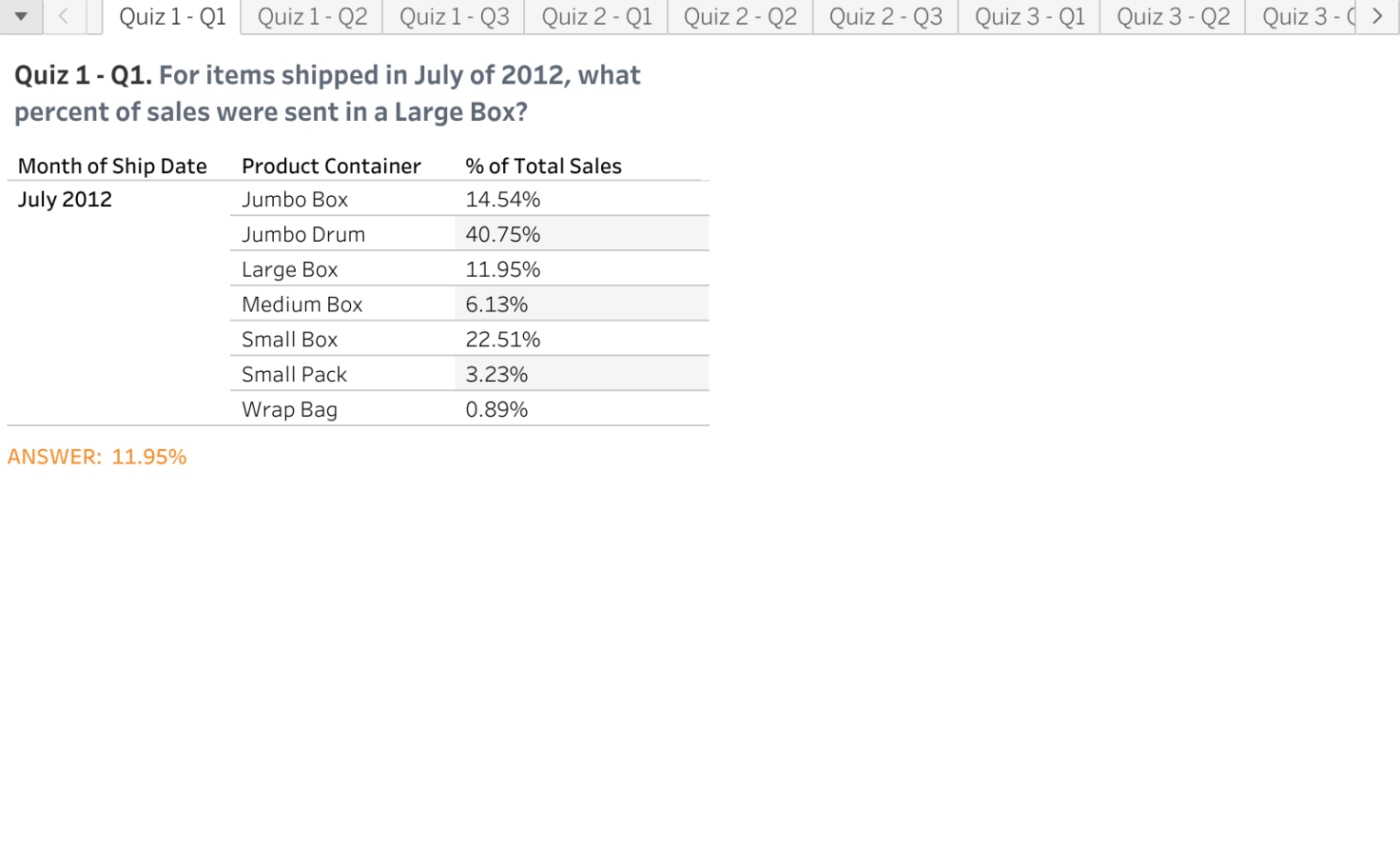The width and height of the screenshot is (1400, 864).
Task: Click the % of Total Sales header
Action: [x=543, y=166]
